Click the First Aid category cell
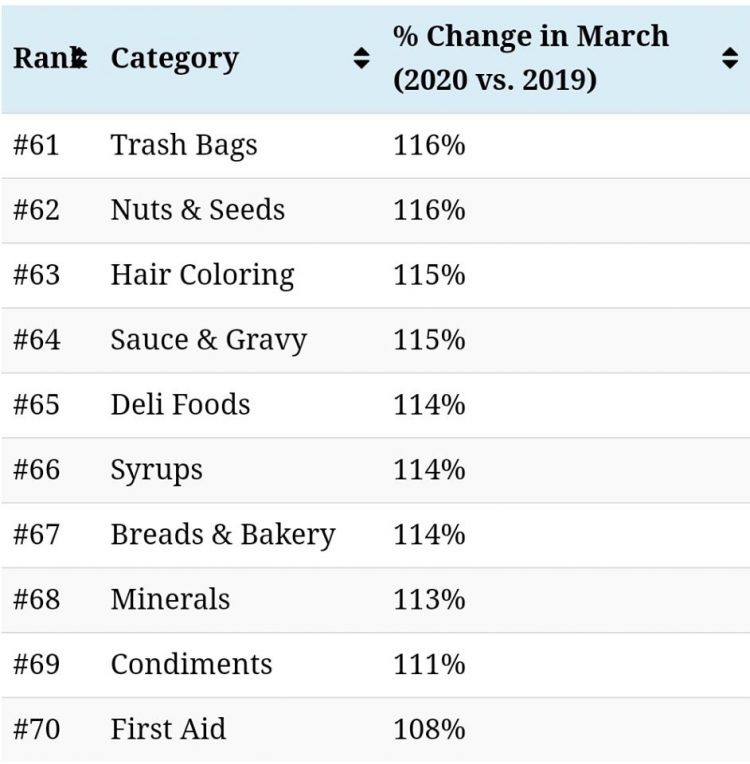Screen dimensions: 750x764 (x=168, y=730)
